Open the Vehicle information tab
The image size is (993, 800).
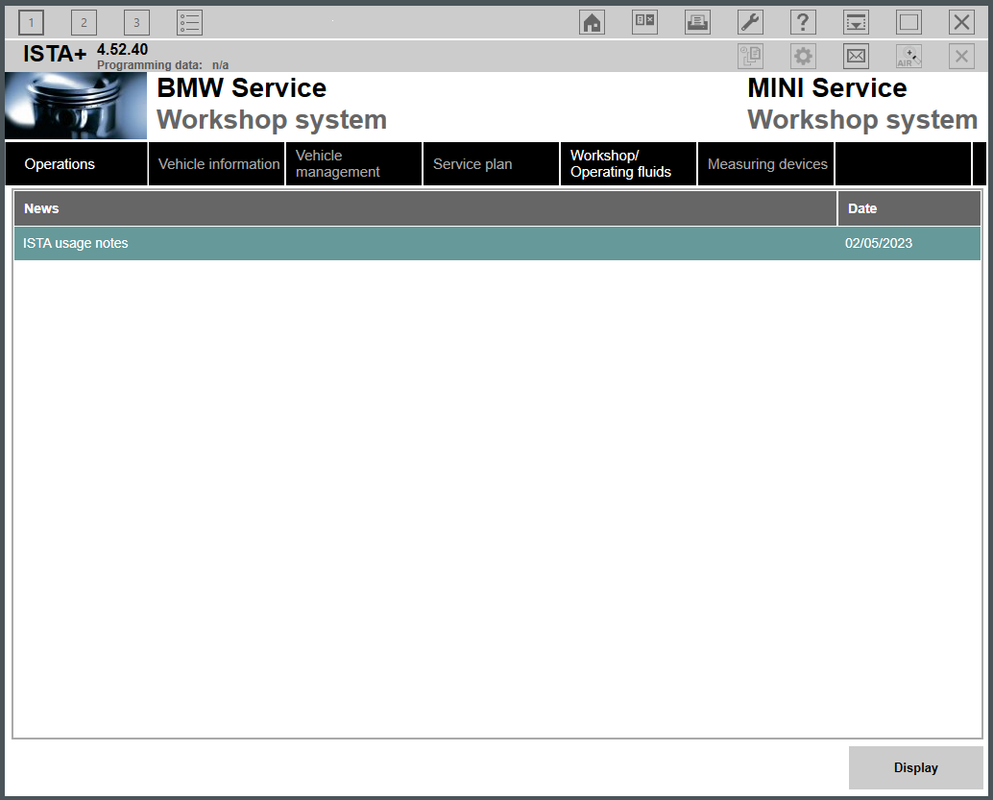pyautogui.click(x=217, y=164)
